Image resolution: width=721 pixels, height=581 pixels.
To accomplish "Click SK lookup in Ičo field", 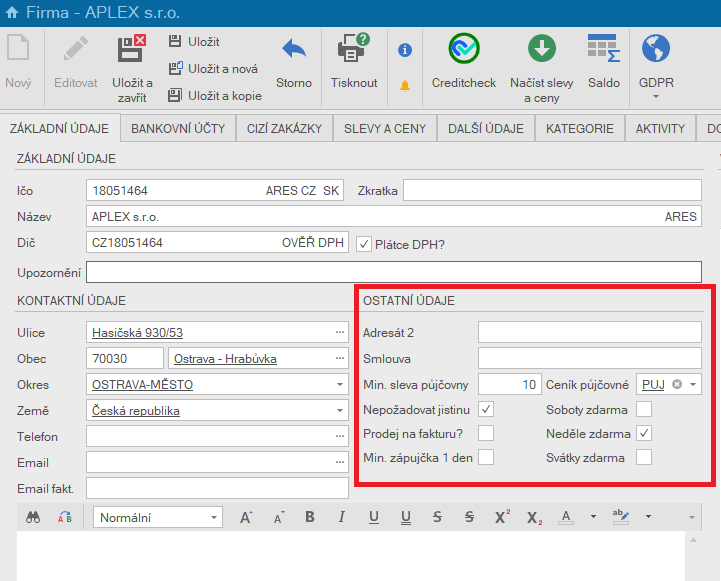I will pyautogui.click(x=331, y=191).
